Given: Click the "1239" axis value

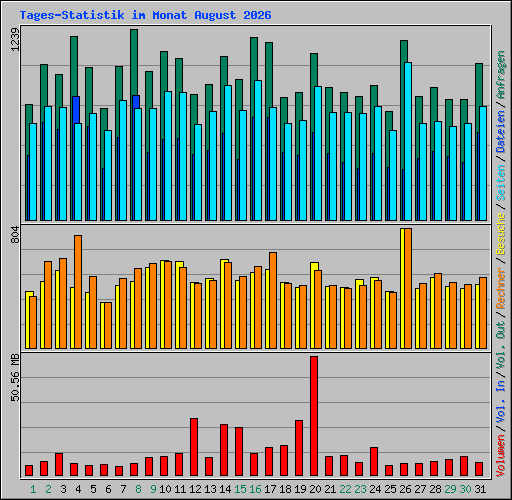Looking at the screenshot, I should pos(15,40).
